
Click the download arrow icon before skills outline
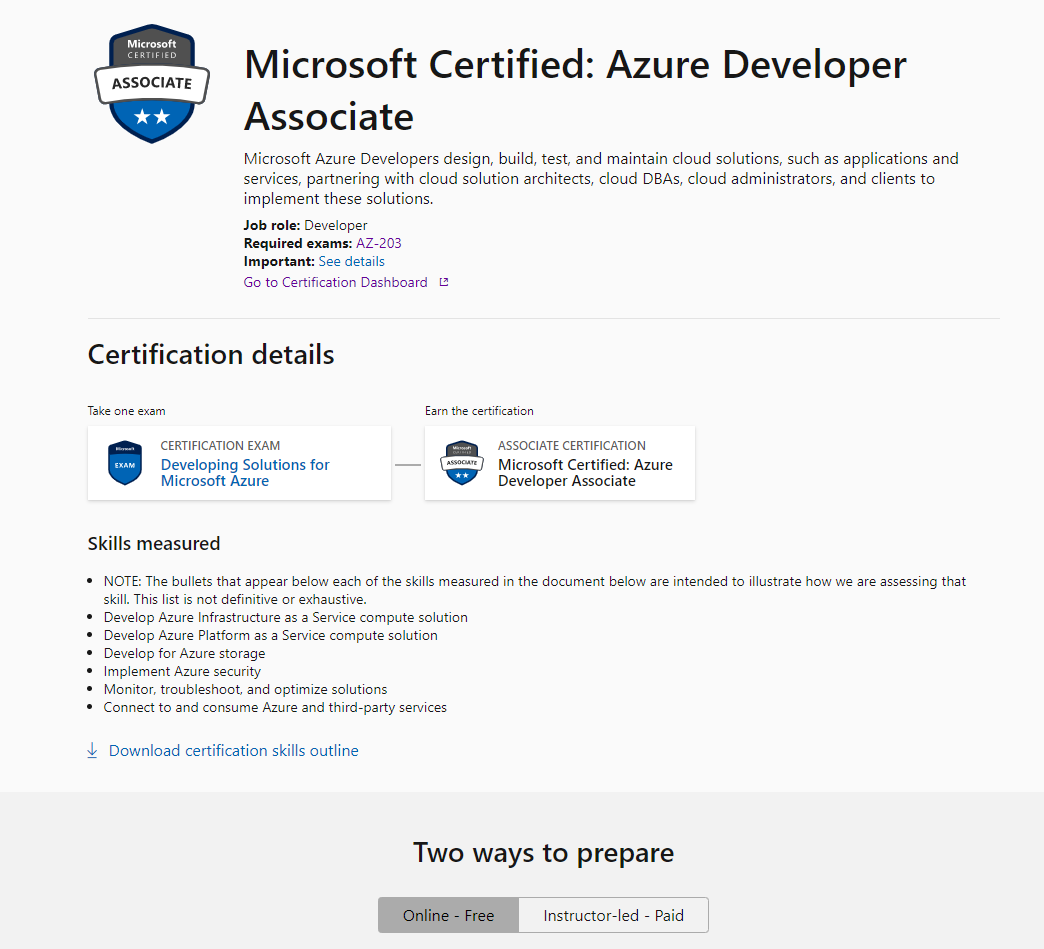(93, 751)
